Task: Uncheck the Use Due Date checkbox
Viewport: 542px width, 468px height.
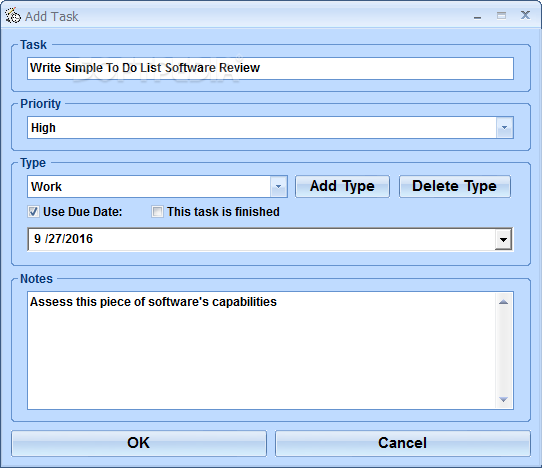Action: pyautogui.click(x=33, y=212)
